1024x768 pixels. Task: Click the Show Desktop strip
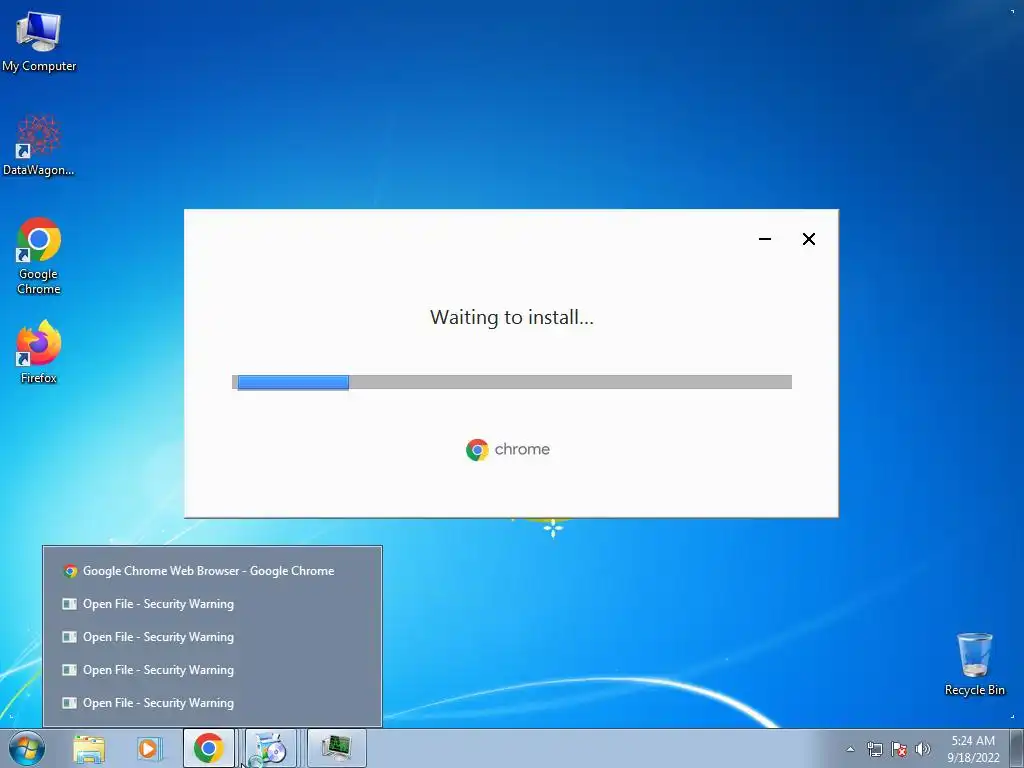pos(1017,748)
